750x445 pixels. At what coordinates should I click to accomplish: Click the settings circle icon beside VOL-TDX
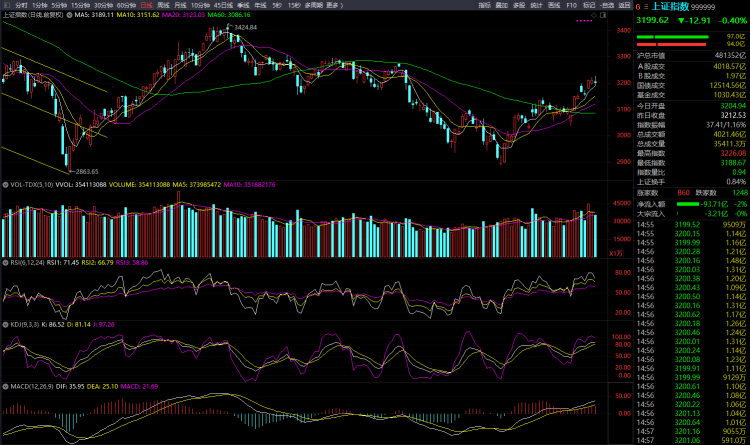(x=6, y=185)
